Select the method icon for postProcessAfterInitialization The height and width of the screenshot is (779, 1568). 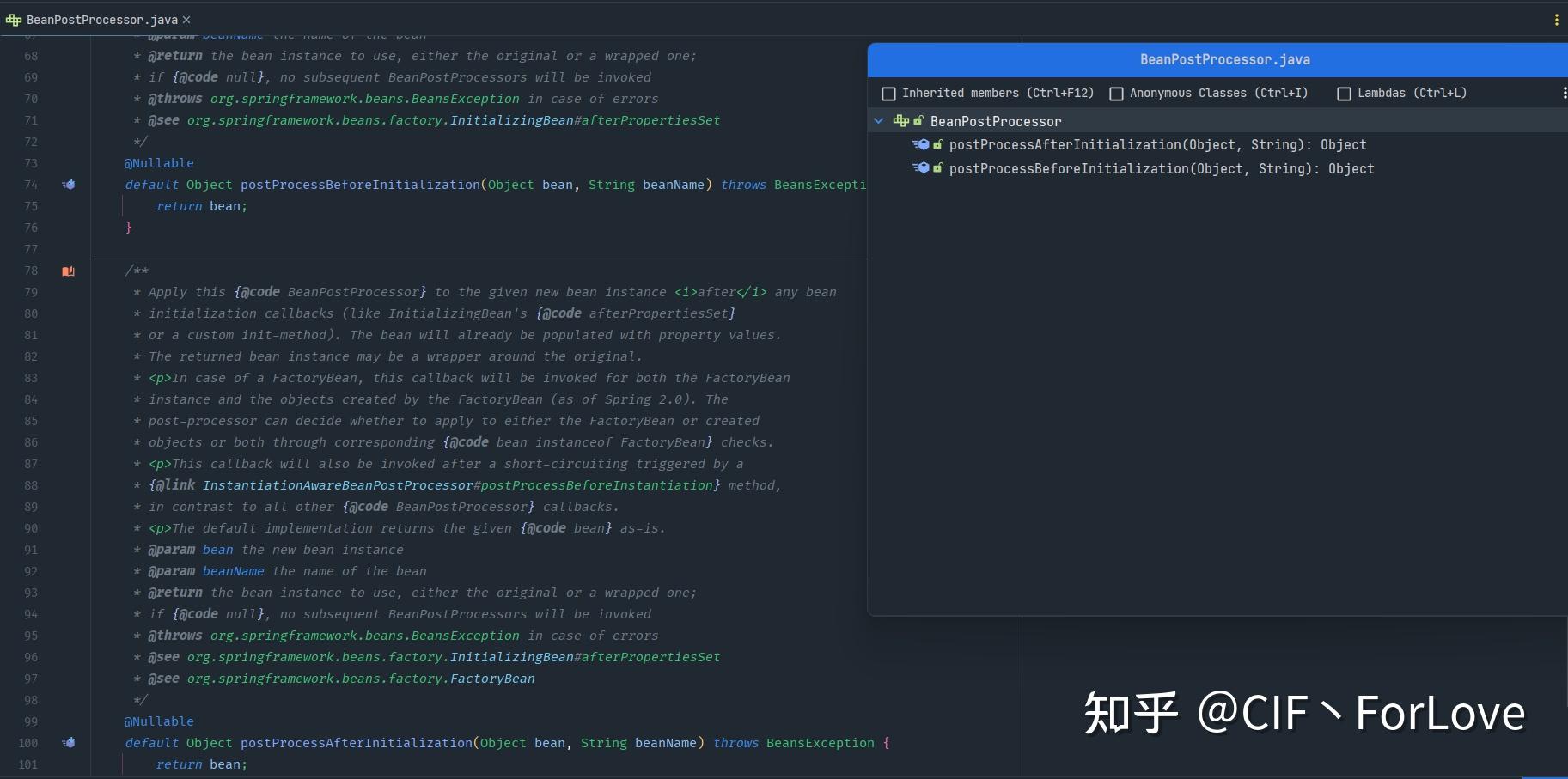click(x=925, y=144)
